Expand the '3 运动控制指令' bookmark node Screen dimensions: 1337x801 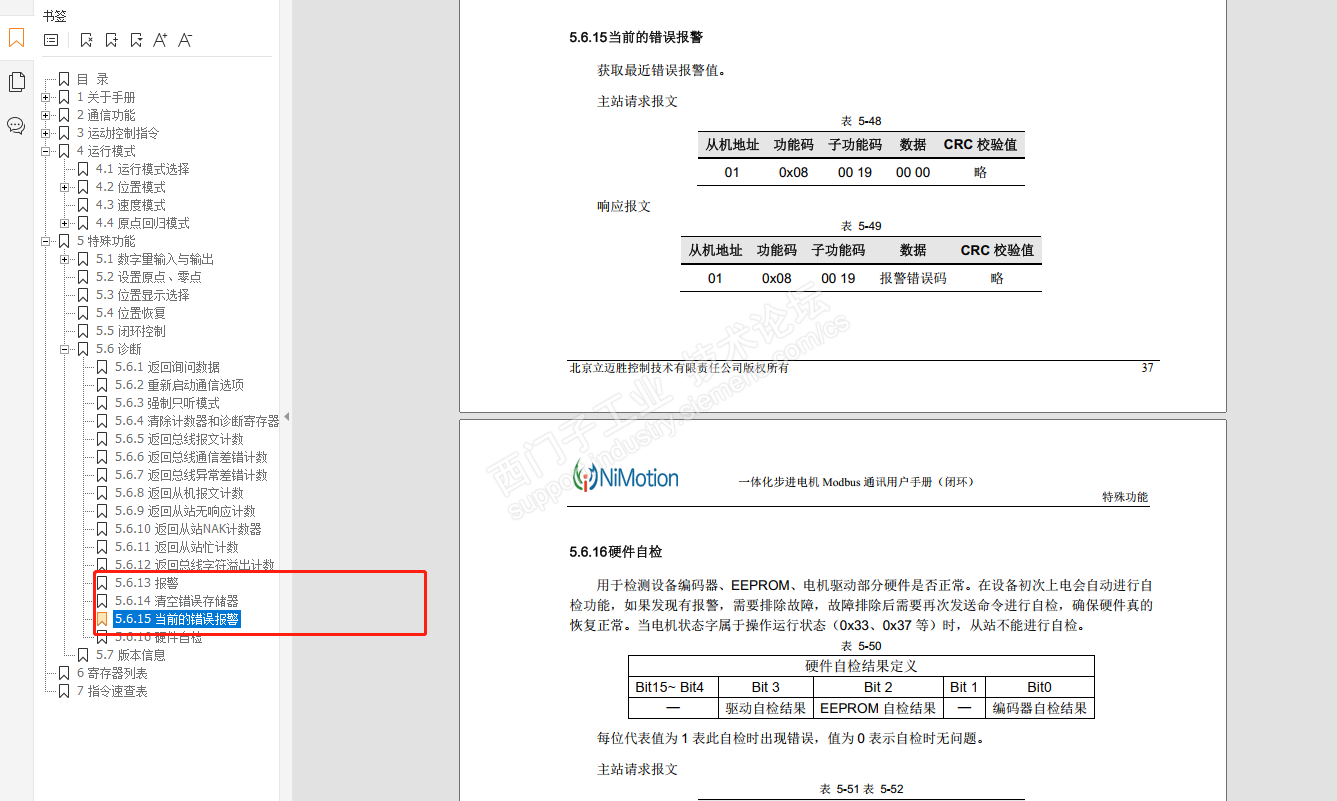[46, 133]
